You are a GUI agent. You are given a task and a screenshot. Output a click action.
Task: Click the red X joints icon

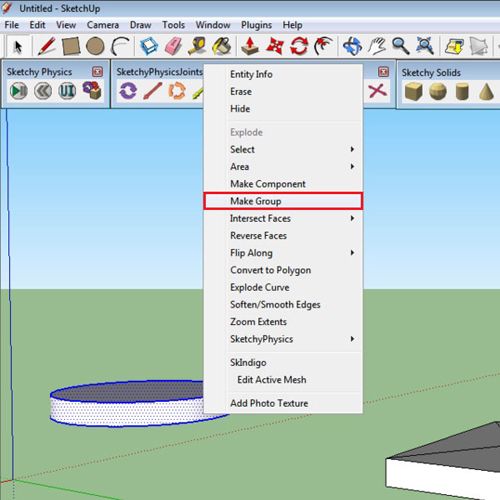tap(378, 91)
